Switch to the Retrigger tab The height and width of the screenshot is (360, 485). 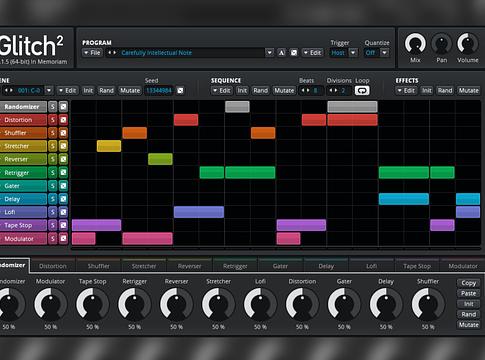coord(235,266)
